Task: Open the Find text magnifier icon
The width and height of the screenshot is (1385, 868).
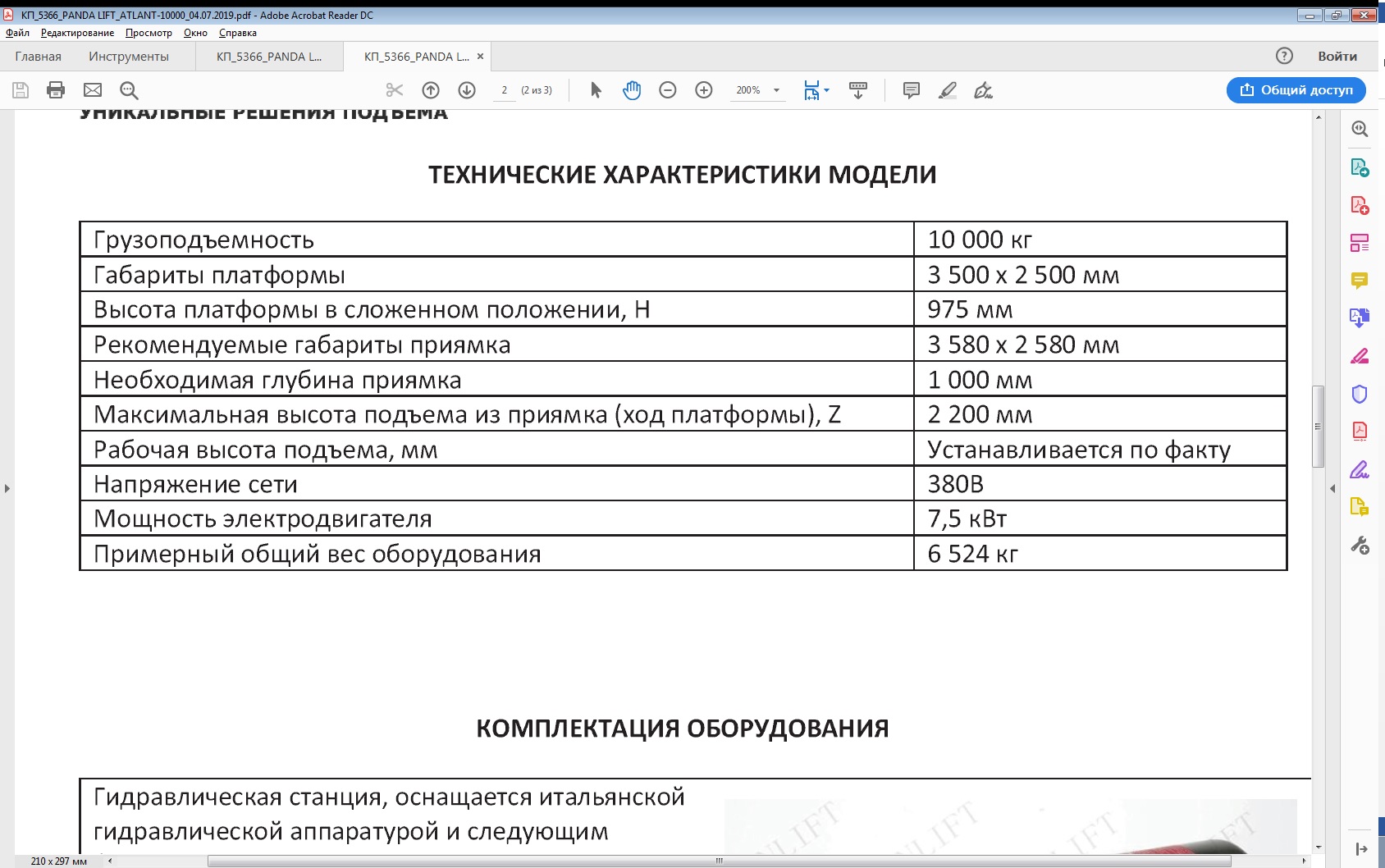Action: coord(129,90)
